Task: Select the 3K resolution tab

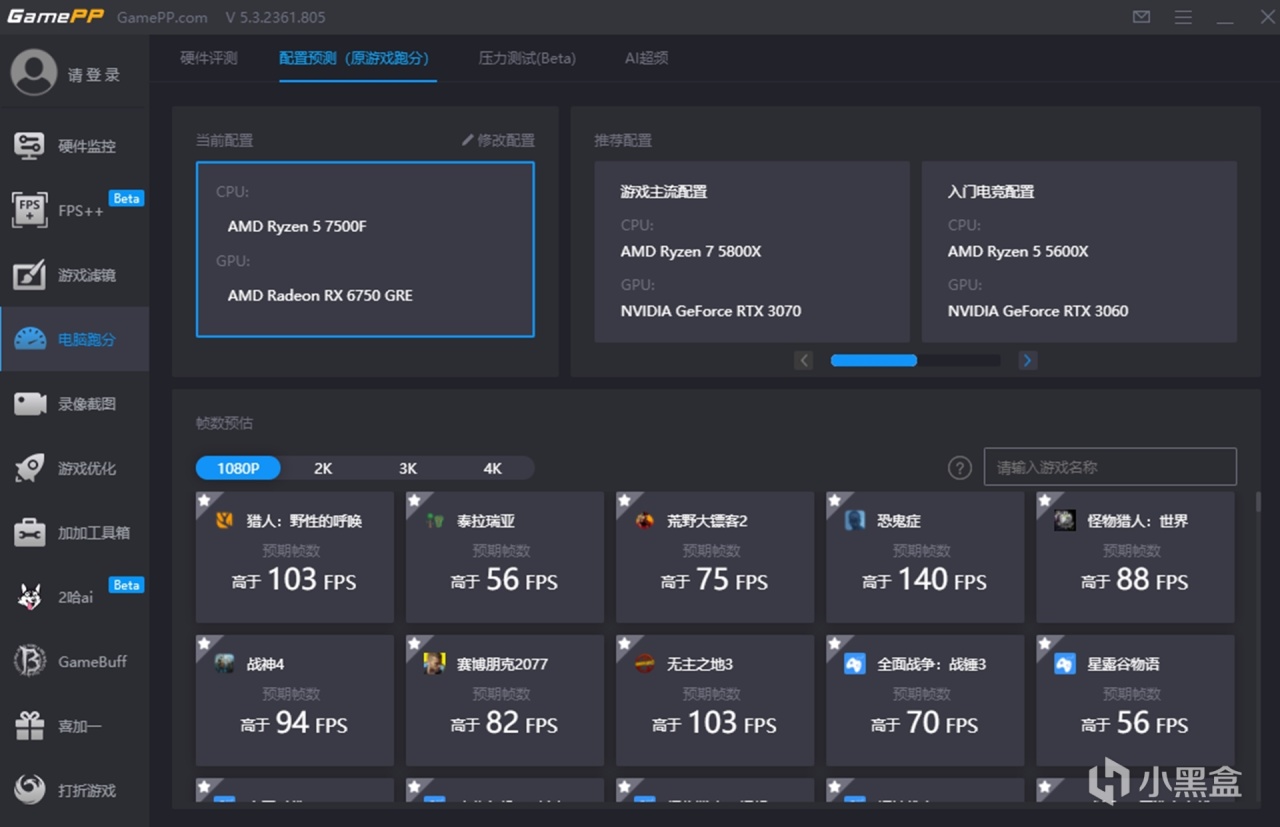Action: (x=408, y=468)
